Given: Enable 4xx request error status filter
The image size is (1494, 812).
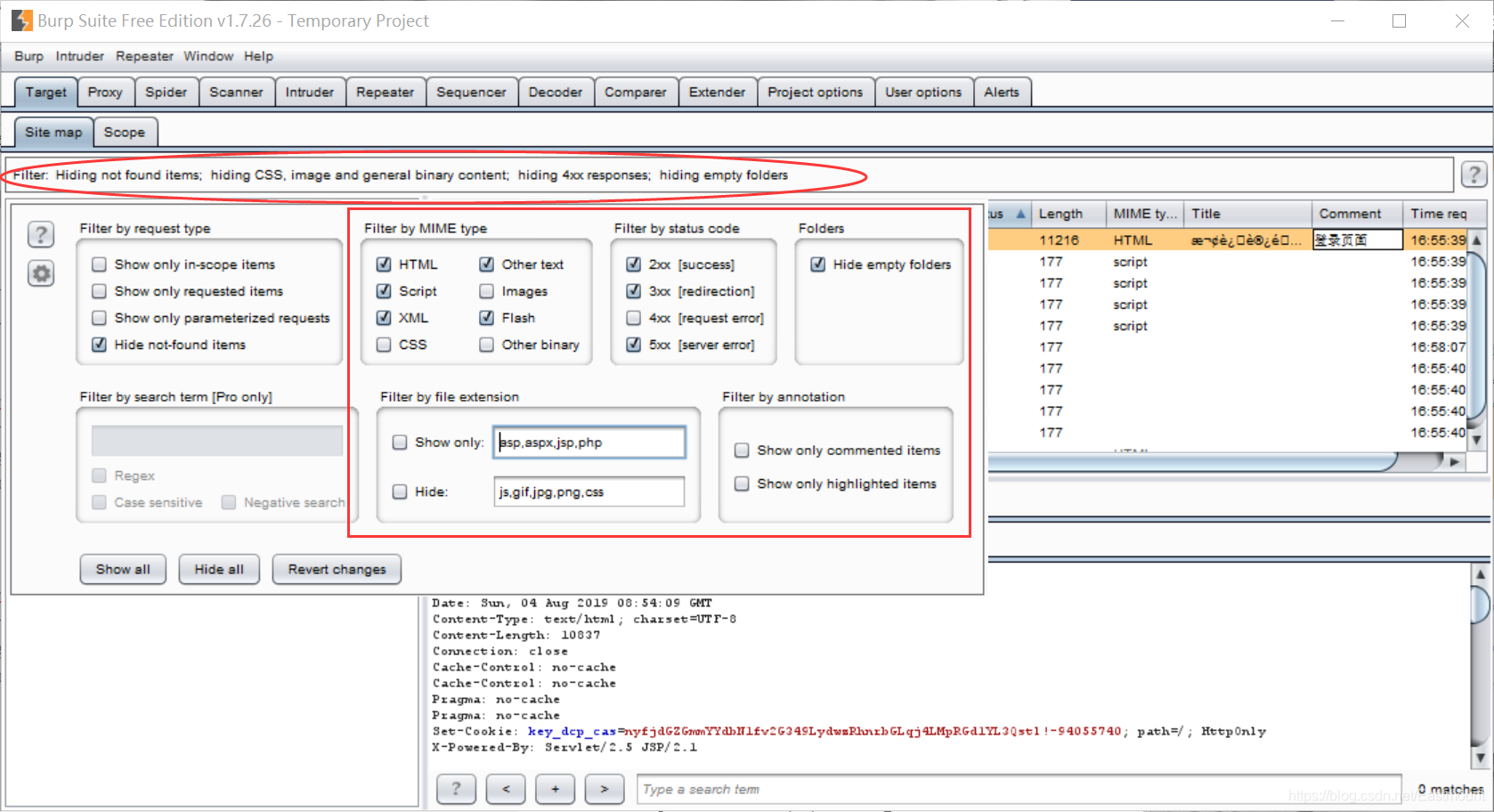Looking at the screenshot, I should (634, 318).
